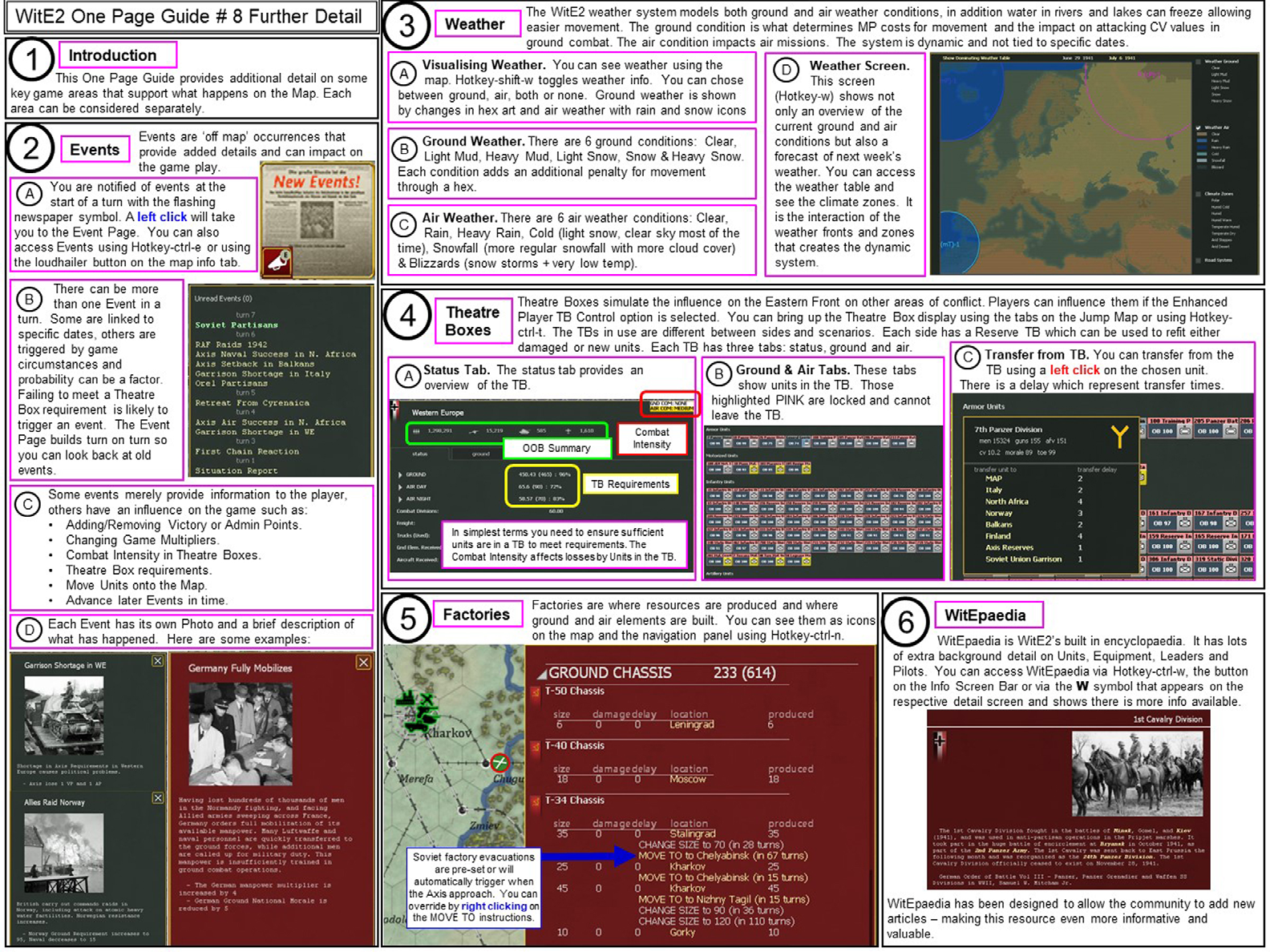Close the Garrison Shortage in WE event
Image resolution: width=1270 pixels, height=952 pixels.
(x=158, y=661)
